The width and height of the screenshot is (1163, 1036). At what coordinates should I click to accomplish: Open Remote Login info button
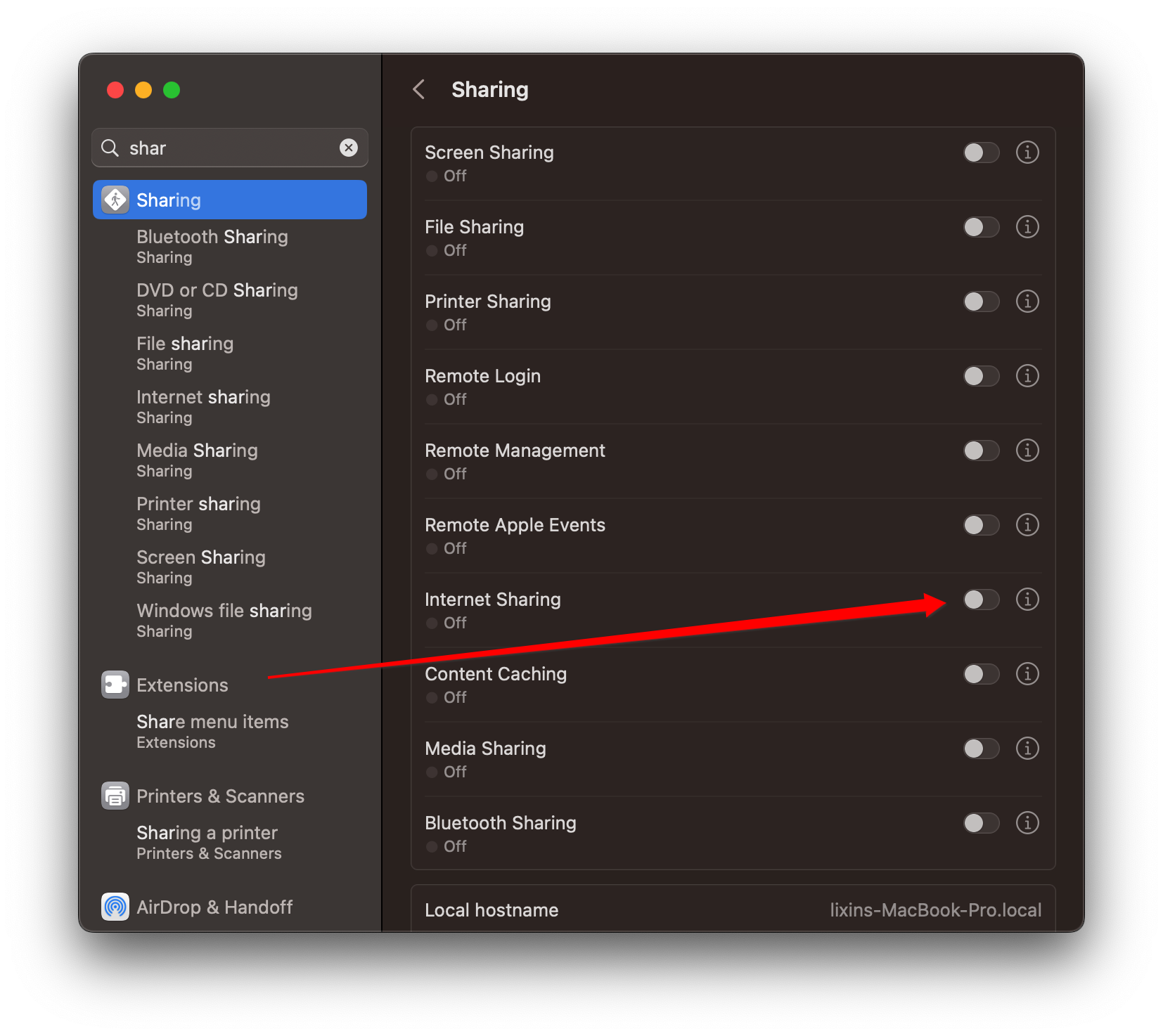pyautogui.click(x=1027, y=375)
